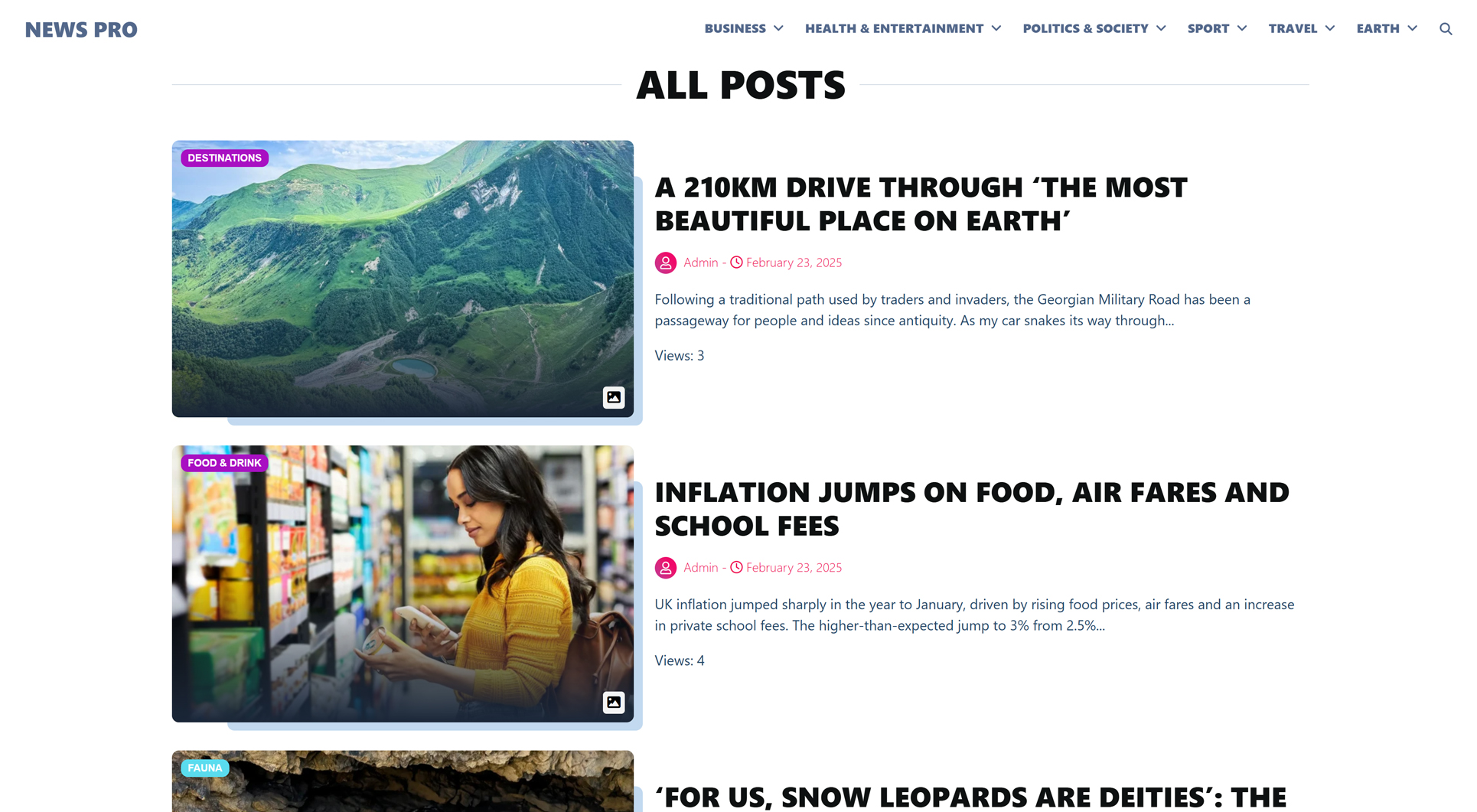Open the Travel menu item

pos(1293,28)
